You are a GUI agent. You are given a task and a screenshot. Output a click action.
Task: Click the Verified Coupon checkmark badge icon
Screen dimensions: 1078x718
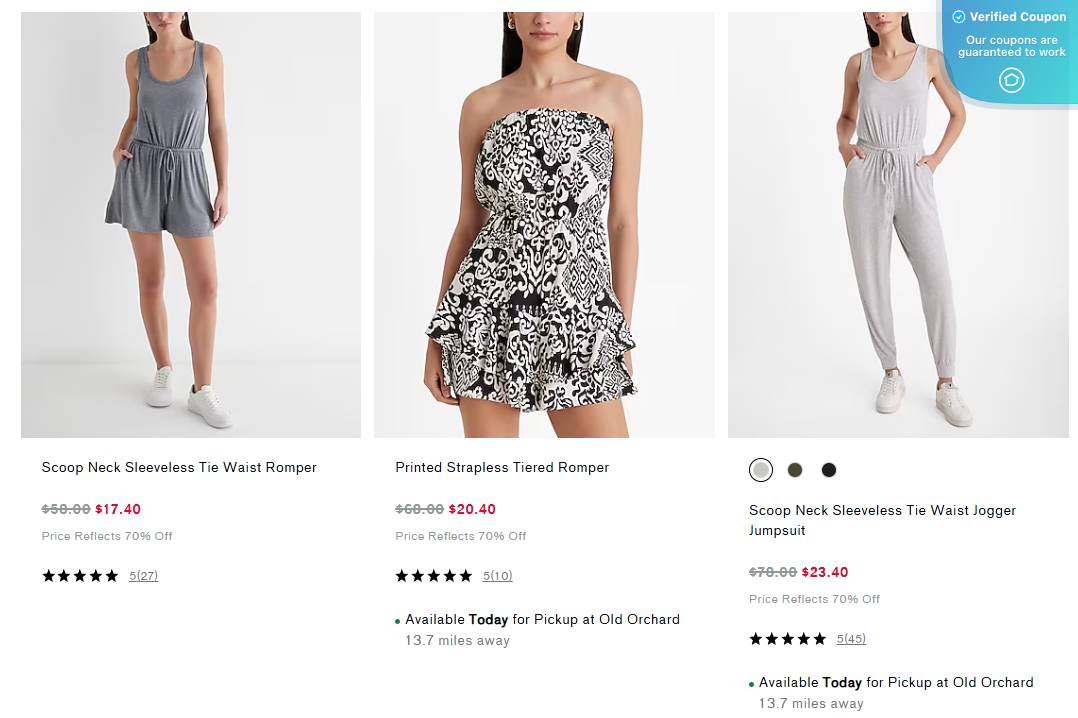tap(958, 16)
